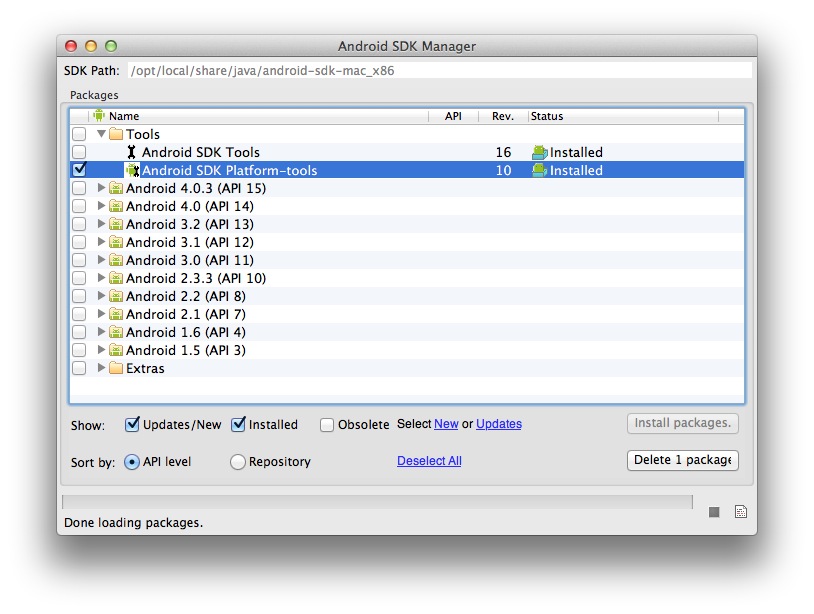
Task: Check the Android SDK Tools checkbox
Action: [79, 152]
